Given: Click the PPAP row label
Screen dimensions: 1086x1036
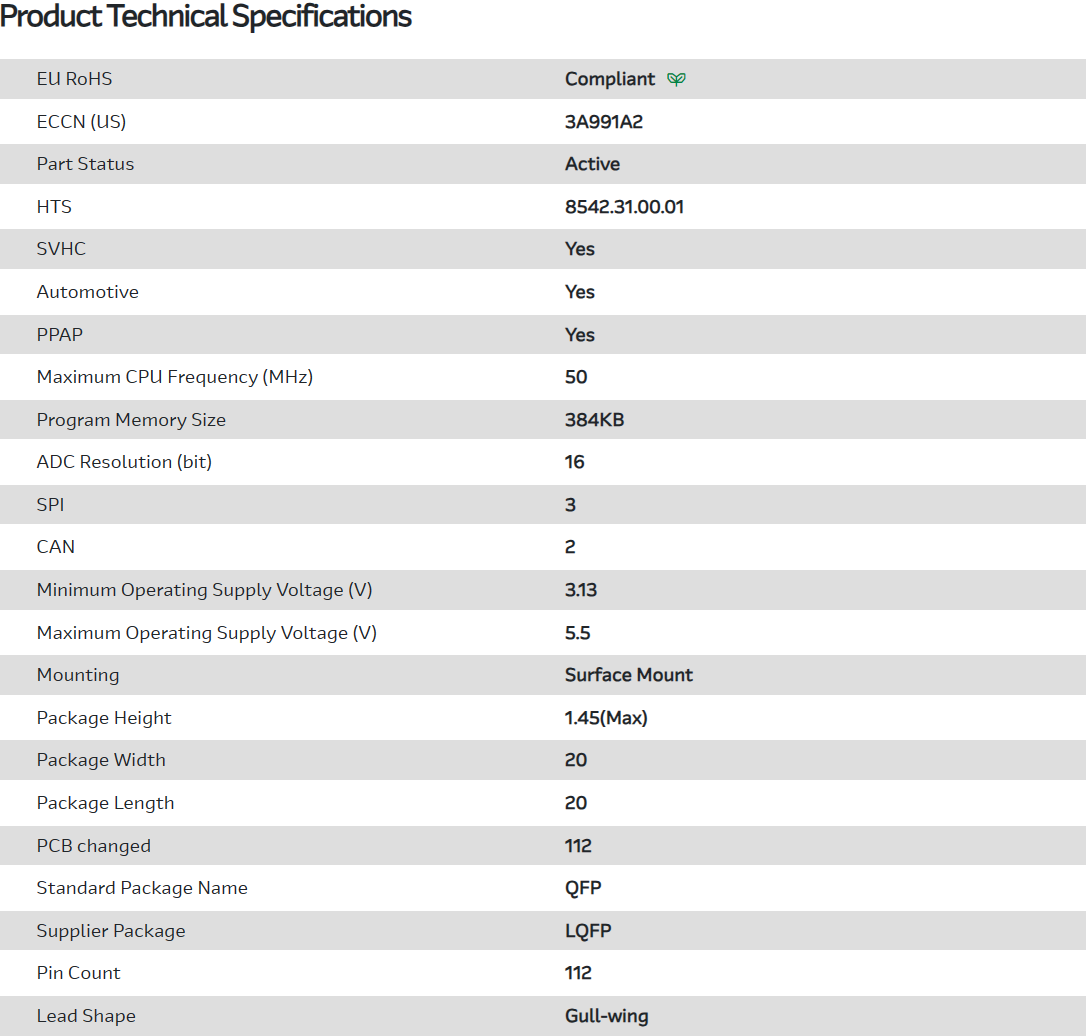Looking at the screenshot, I should 59,335.
